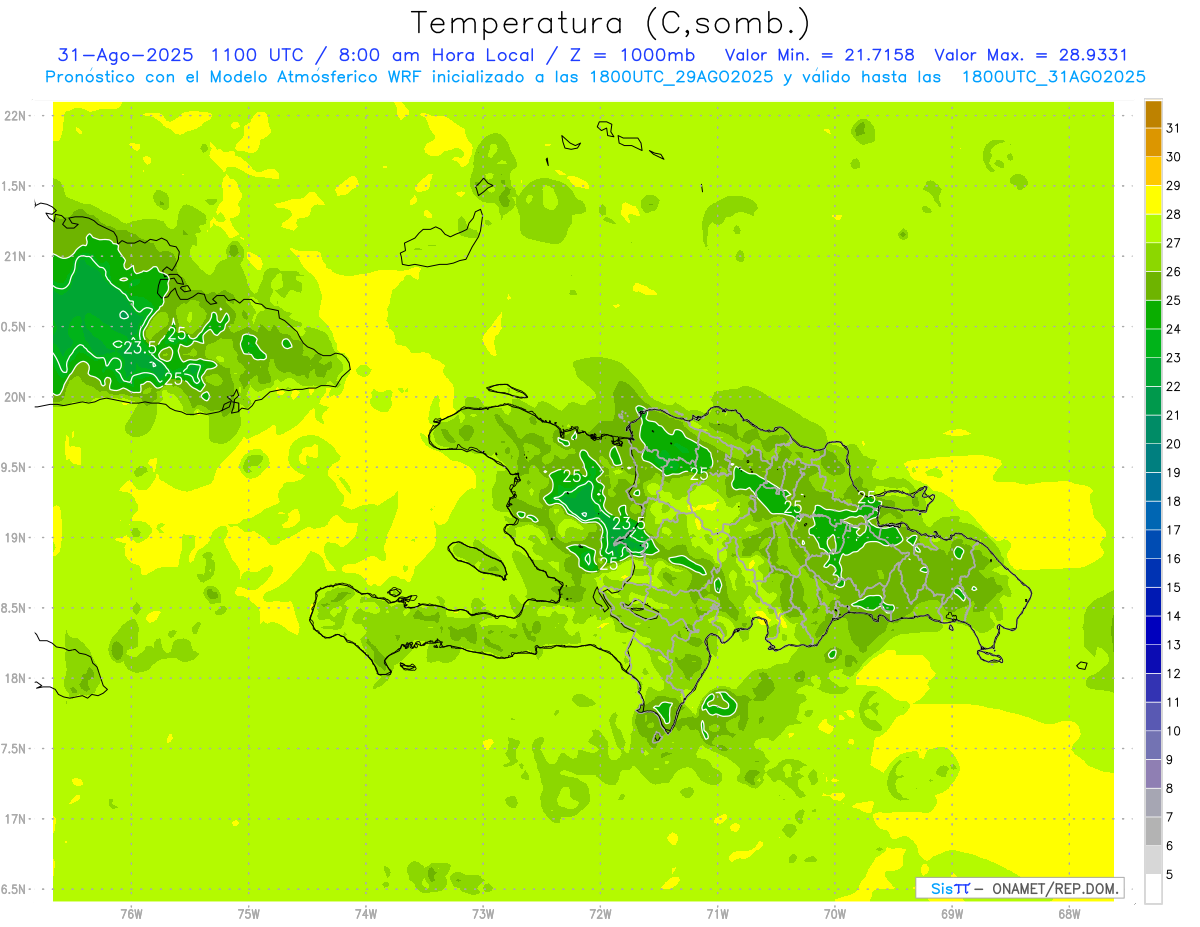This screenshot has height=927, width=1200.
Task: Click legend value "17" on color bar
Action: [x=1173, y=530]
